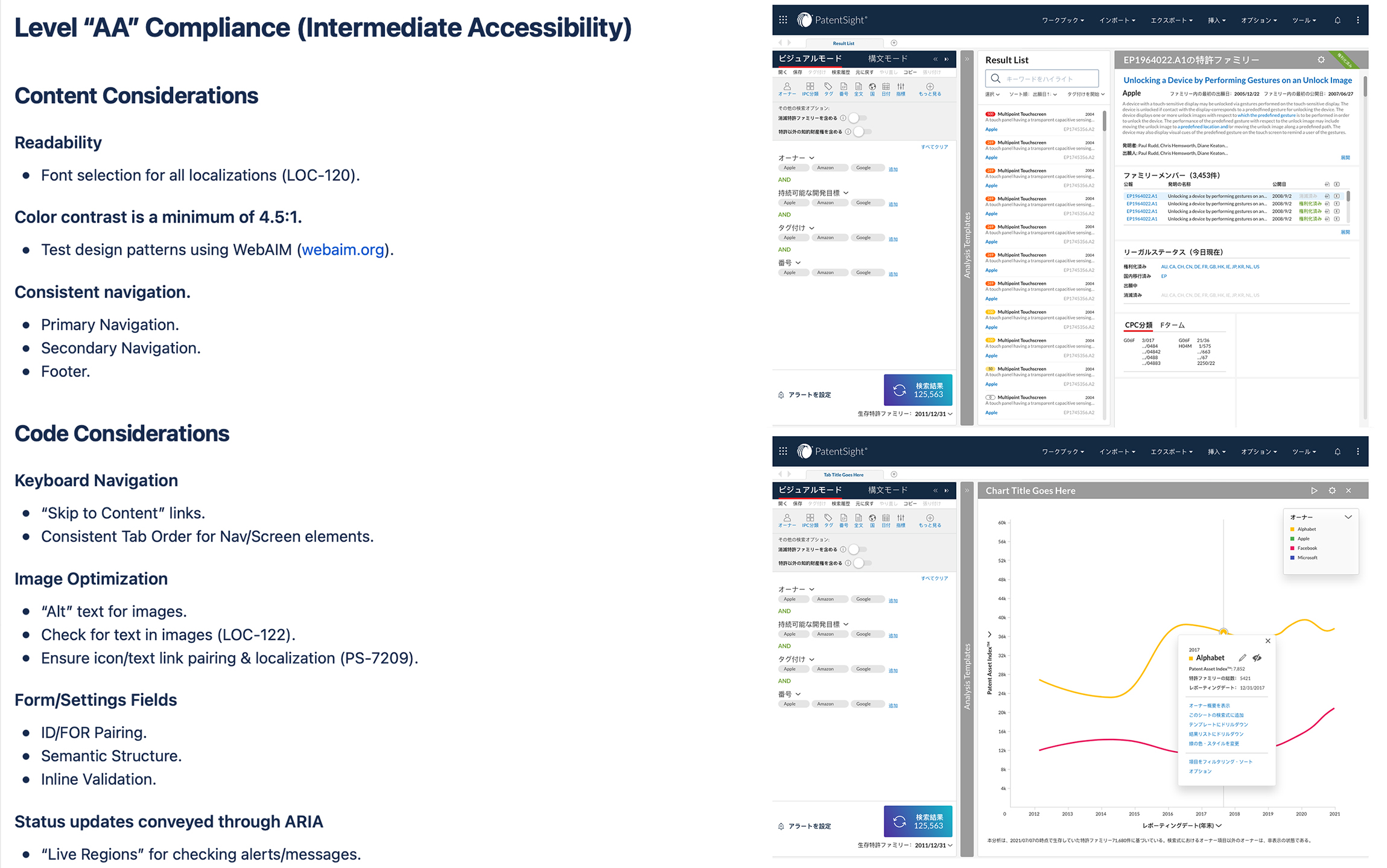Open オプション menu in chart screen

[1258, 451]
